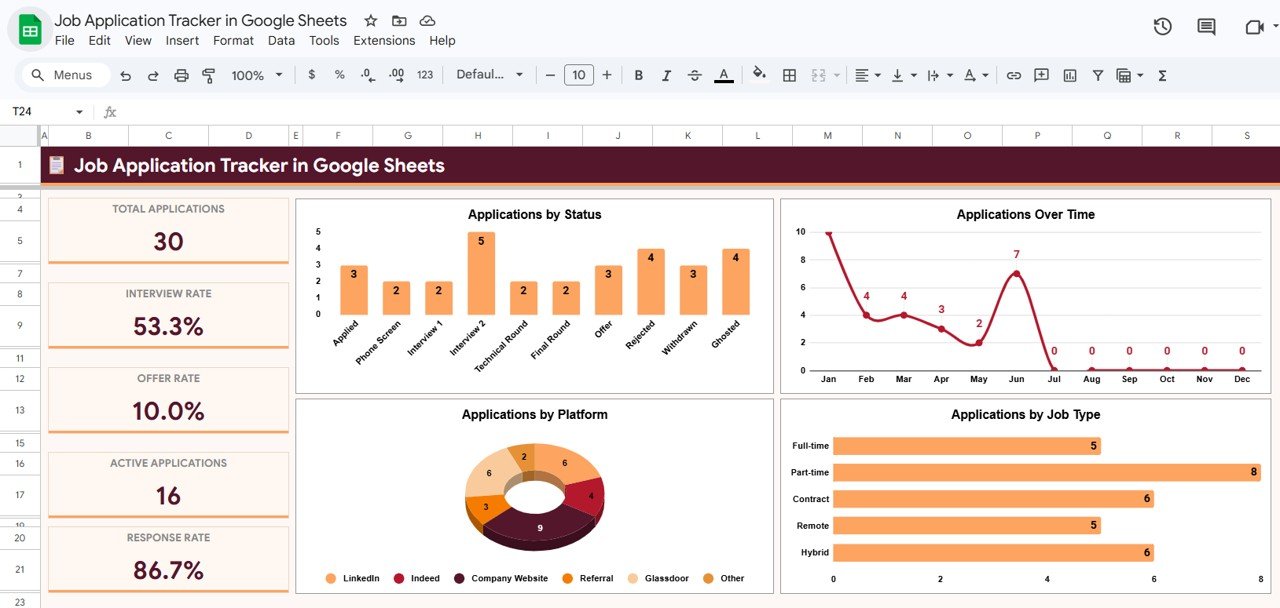Format value as percent
The height and width of the screenshot is (608, 1280).
pyautogui.click(x=339, y=74)
